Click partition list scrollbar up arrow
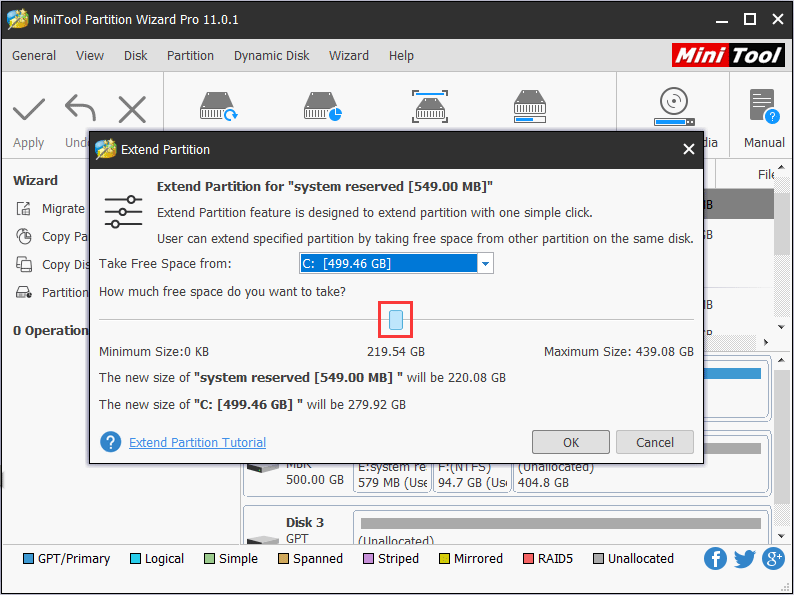The image size is (794, 595). (x=781, y=167)
